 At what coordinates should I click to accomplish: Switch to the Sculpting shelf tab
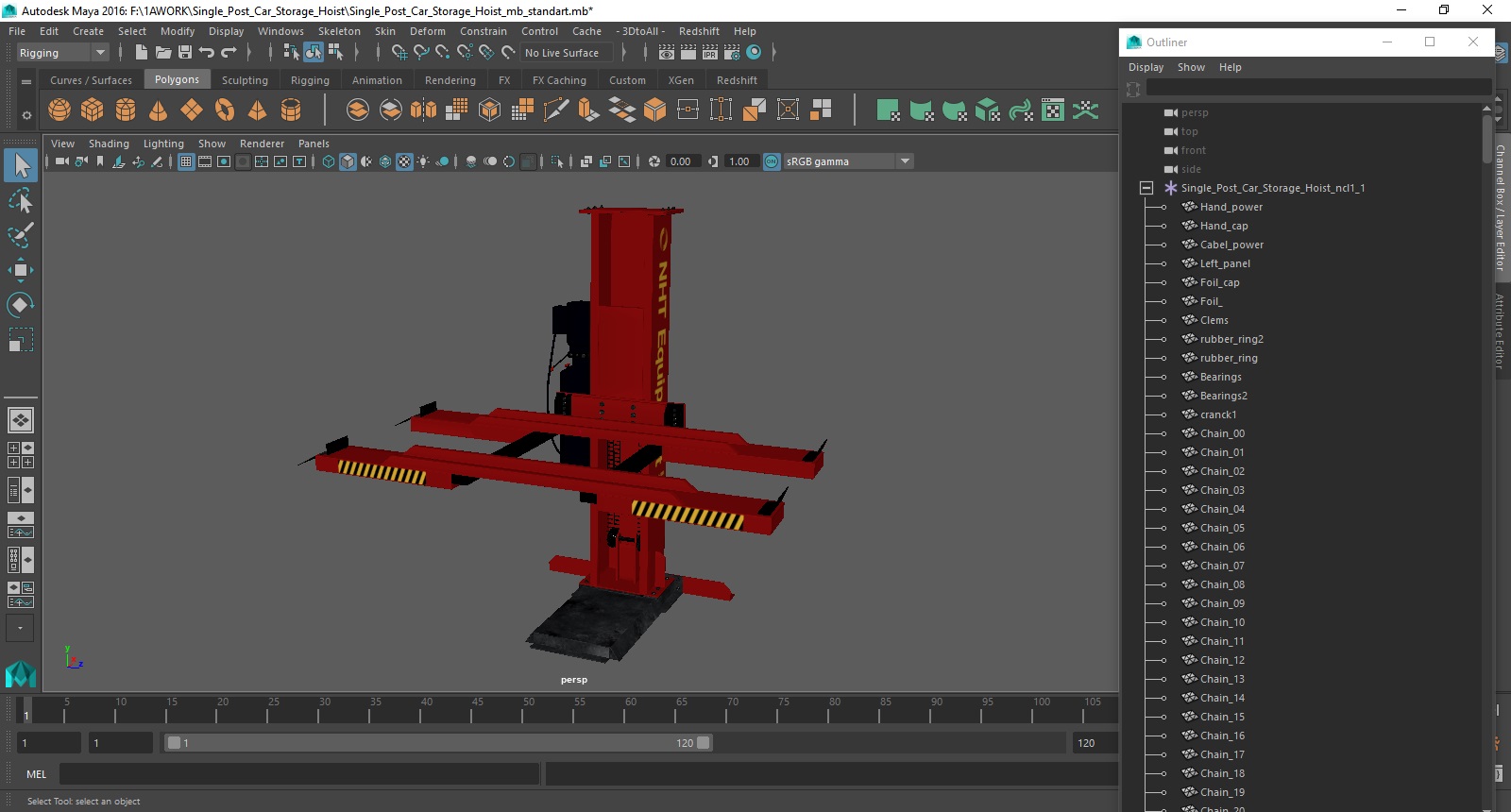point(245,80)
